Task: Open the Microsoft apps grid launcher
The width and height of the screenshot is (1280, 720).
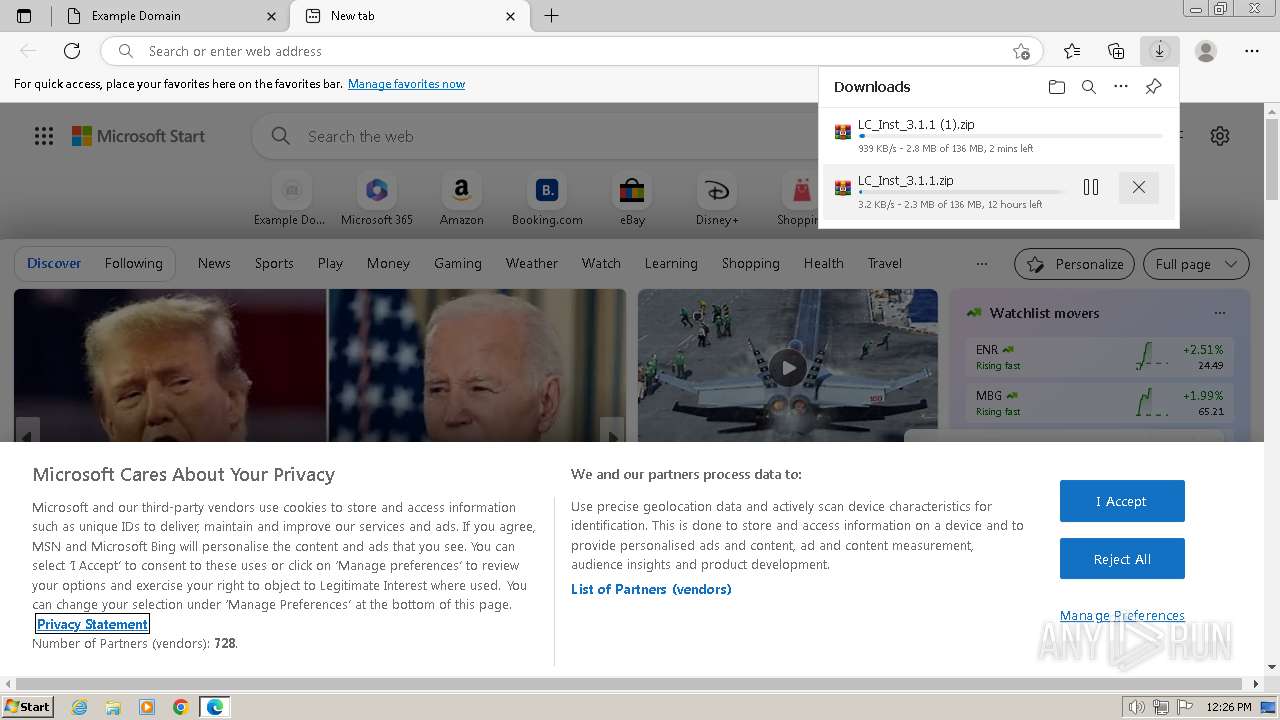Action: [44, 136]
